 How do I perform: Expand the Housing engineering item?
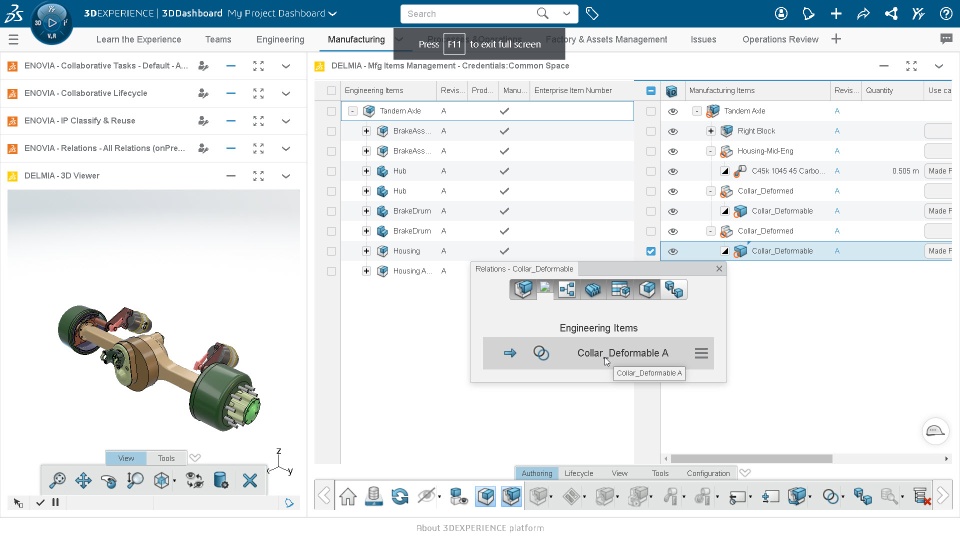[x=366, y=251]
